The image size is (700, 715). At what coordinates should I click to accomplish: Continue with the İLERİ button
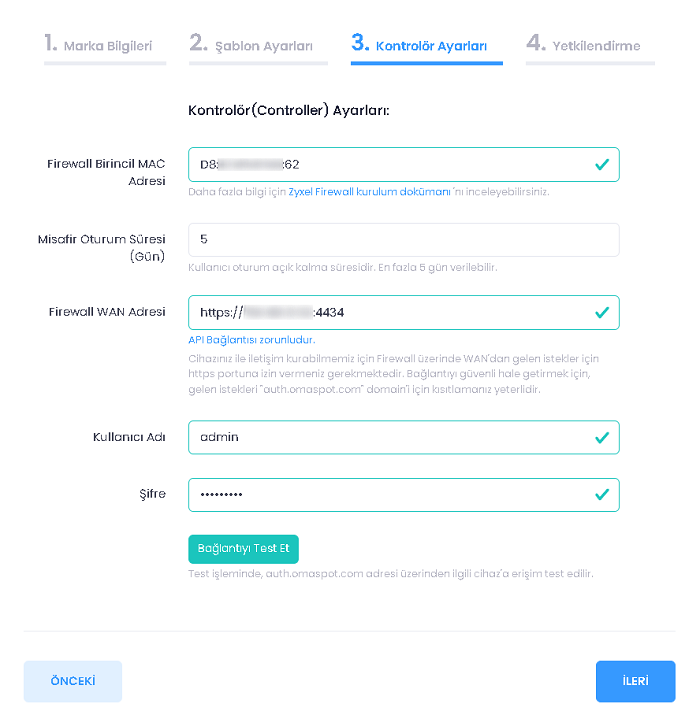pos(635,681)
